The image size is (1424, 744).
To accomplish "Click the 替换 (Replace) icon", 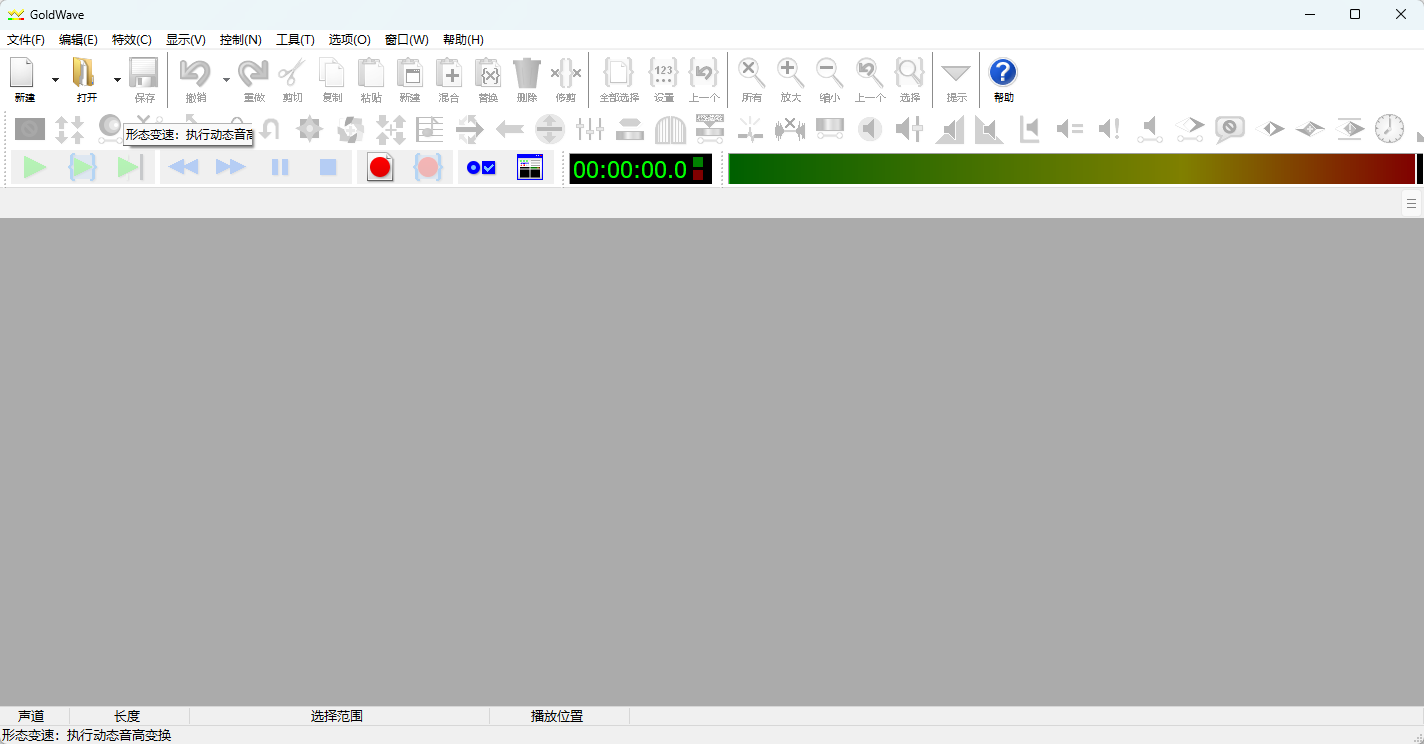I will pyautogui.click(x=488, y=79).
